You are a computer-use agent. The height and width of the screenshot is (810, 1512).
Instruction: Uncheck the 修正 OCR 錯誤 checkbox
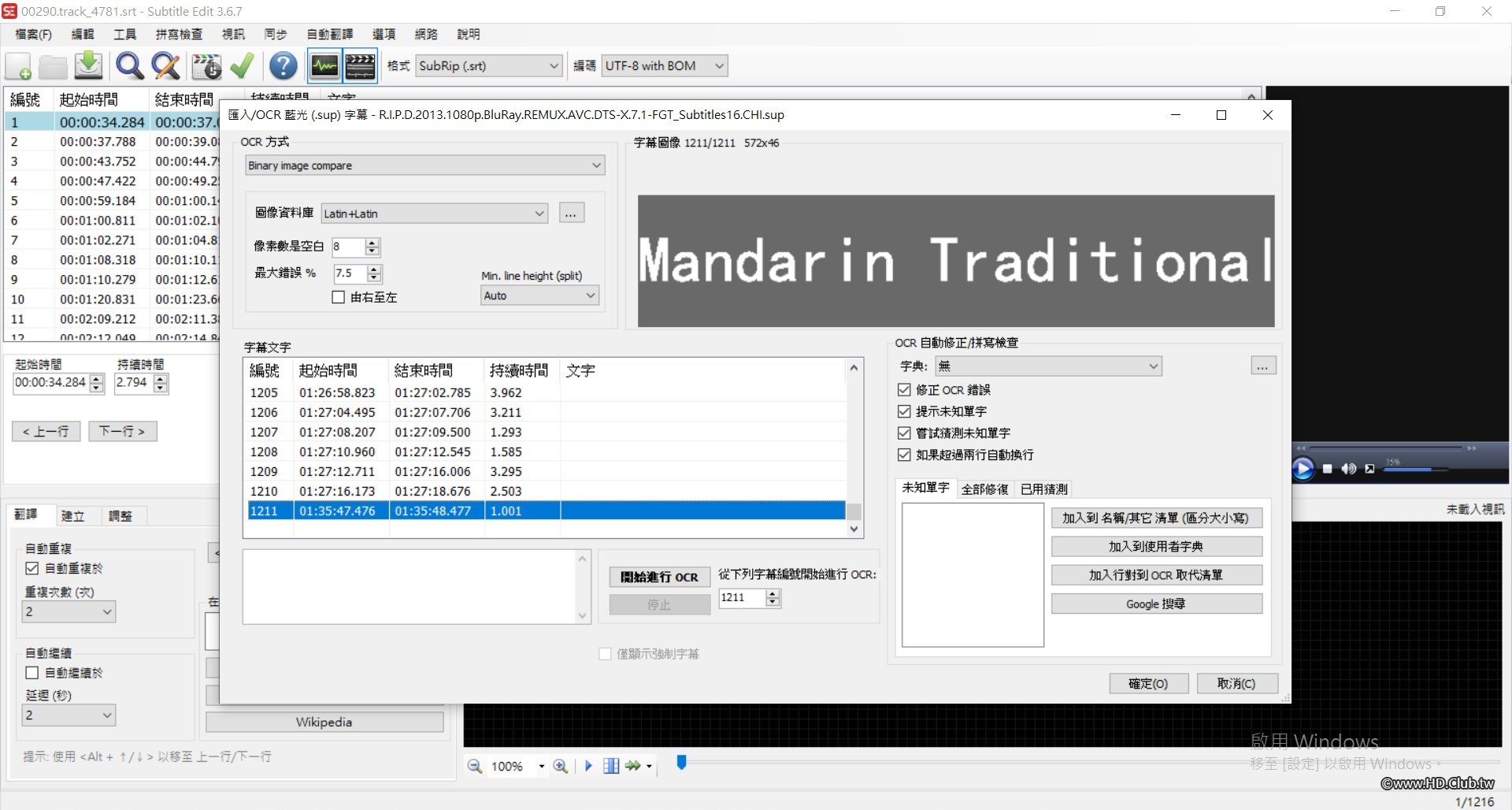904,390
